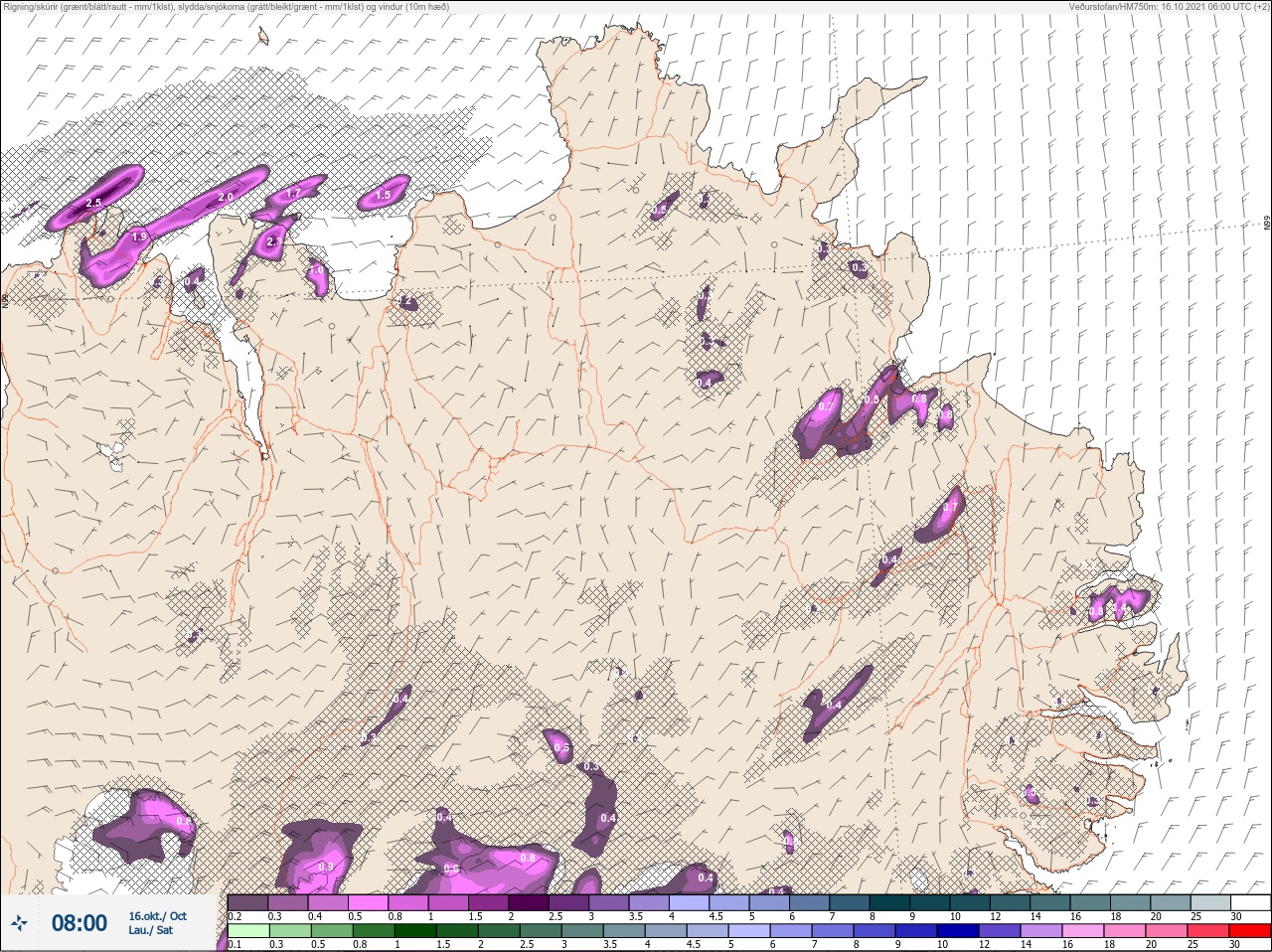Click the '1.7' precipitation label on the map
The height and width of the screenshot is (952, 1272).
point(294,194)
